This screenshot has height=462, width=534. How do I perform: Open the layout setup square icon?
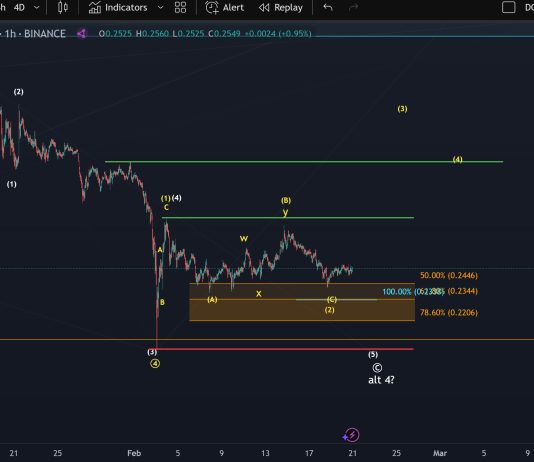click(508, 7)
